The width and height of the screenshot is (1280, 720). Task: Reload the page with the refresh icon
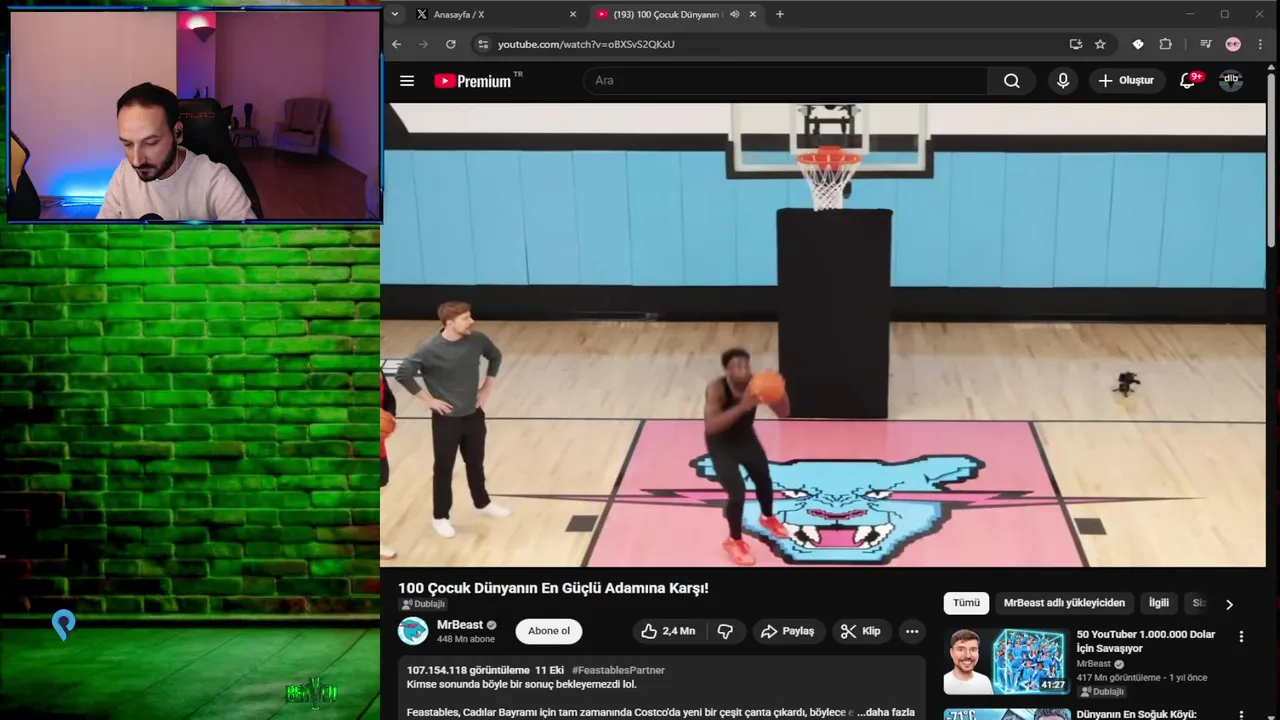[451, 44]
